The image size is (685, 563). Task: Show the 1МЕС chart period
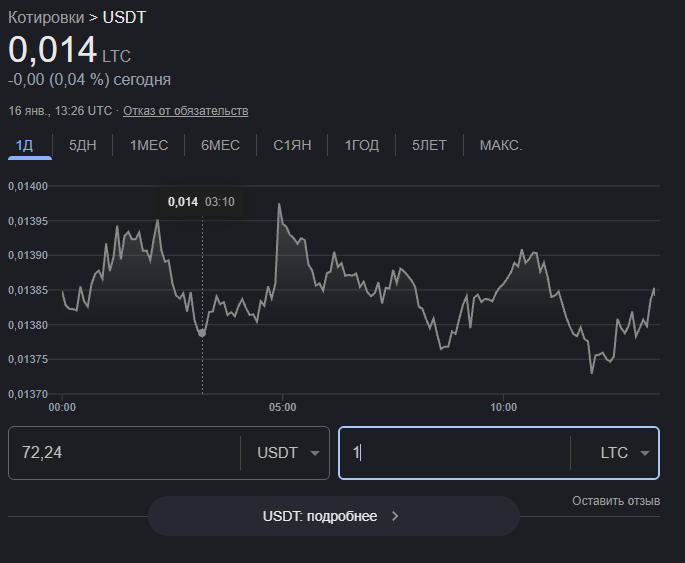click(149, 145)
